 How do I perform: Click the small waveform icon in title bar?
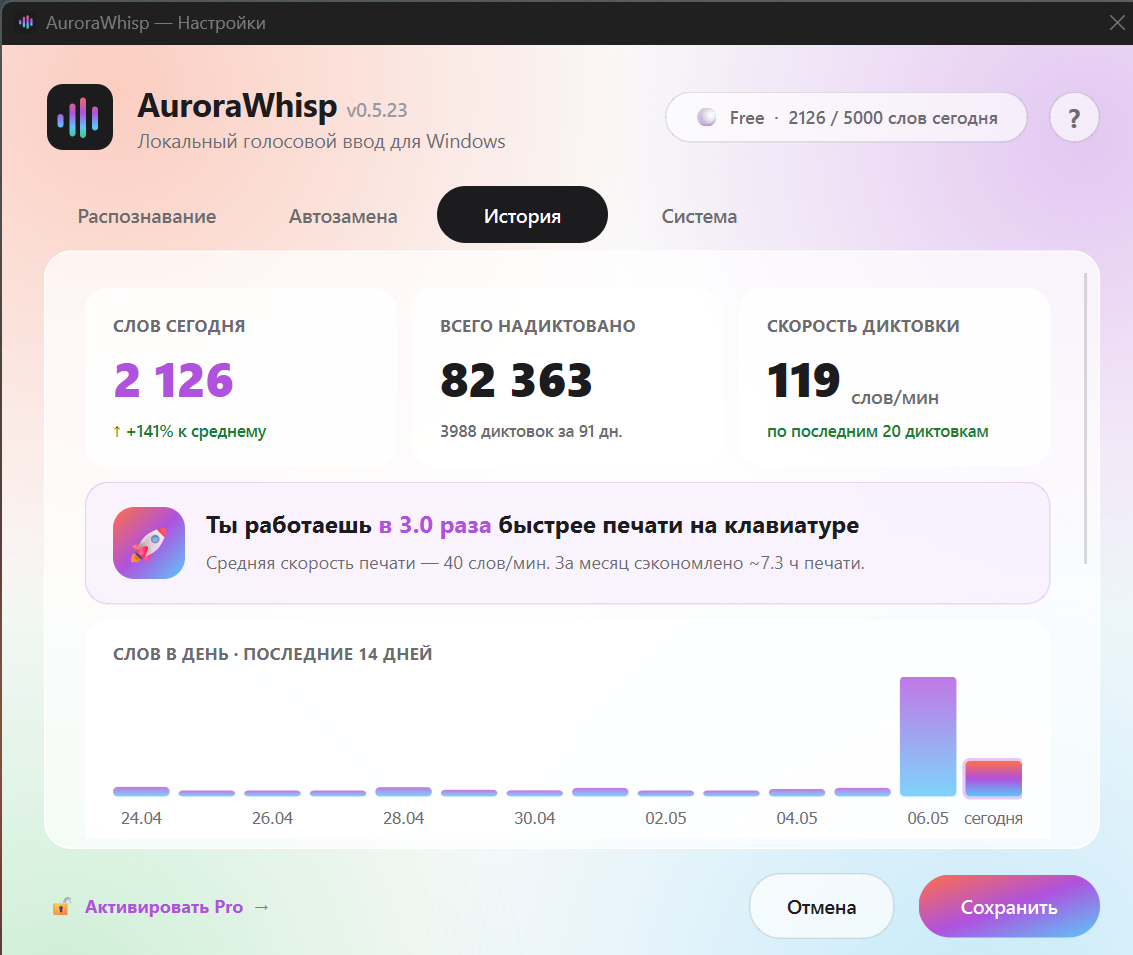point(26,22)
